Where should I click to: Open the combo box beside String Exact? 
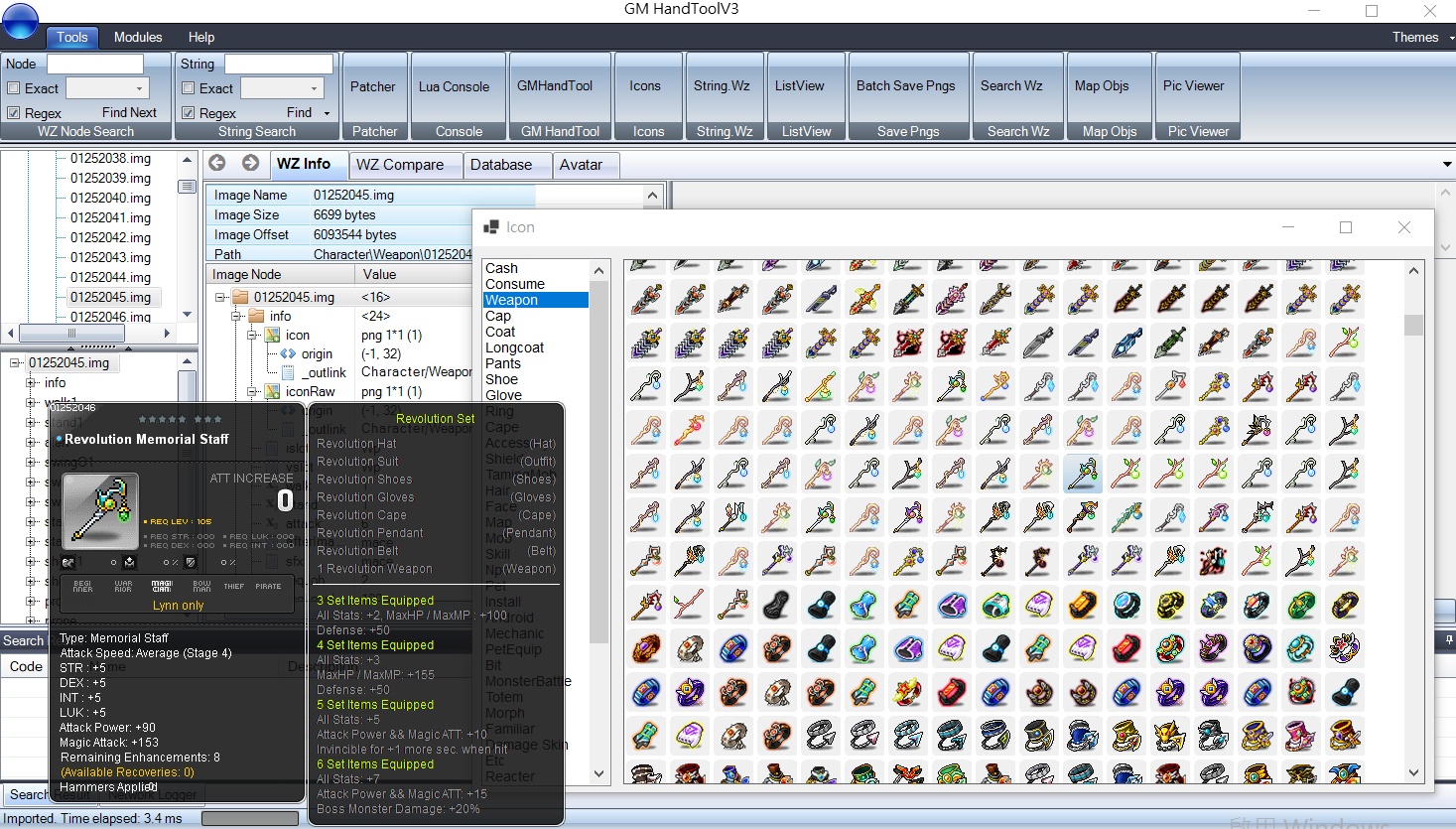click(x=283, y=88)
